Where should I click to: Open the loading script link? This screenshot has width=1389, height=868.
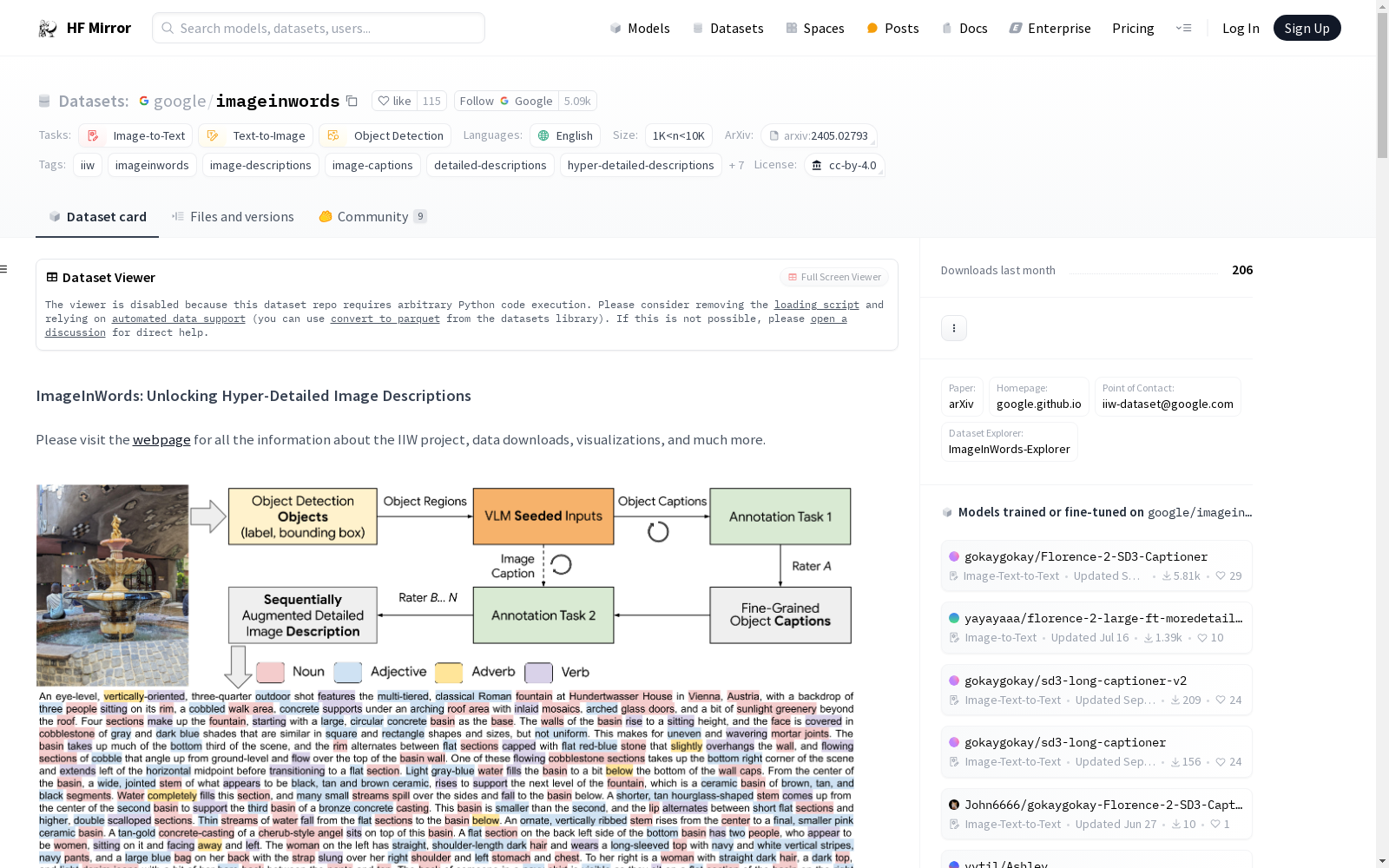click(817, 305)
